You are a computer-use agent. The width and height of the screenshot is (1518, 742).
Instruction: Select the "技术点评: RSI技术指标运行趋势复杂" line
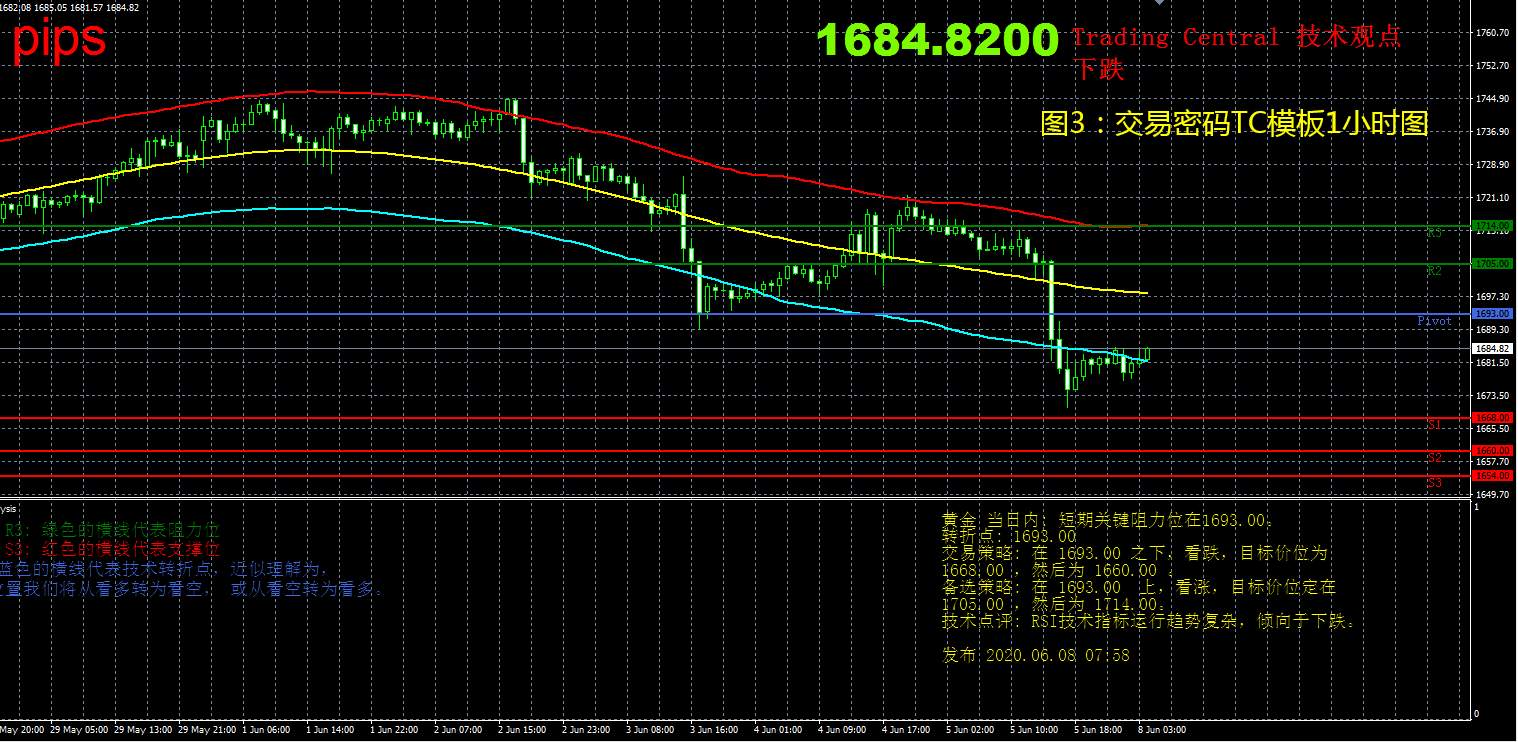click(x=1149, y=622)
